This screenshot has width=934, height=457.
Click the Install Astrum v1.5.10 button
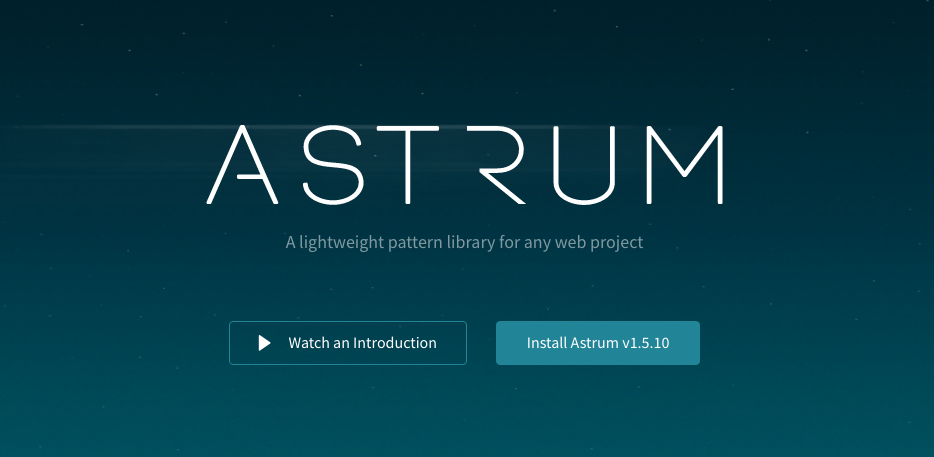597,343
